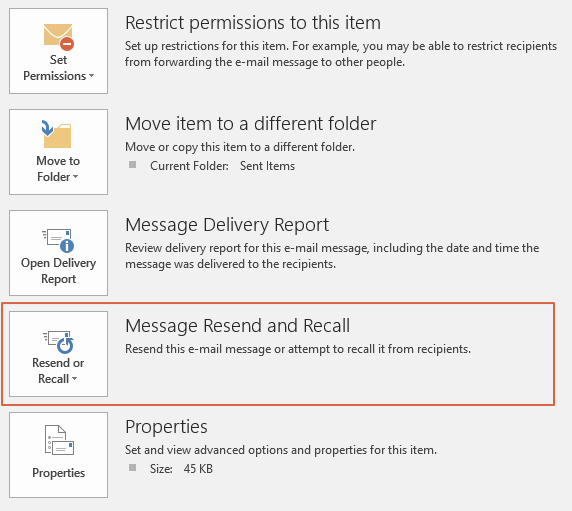This screenshot has height=511, width=572.
Task: Click the Set Permissions envelope icon
Action: click(59, 36)
